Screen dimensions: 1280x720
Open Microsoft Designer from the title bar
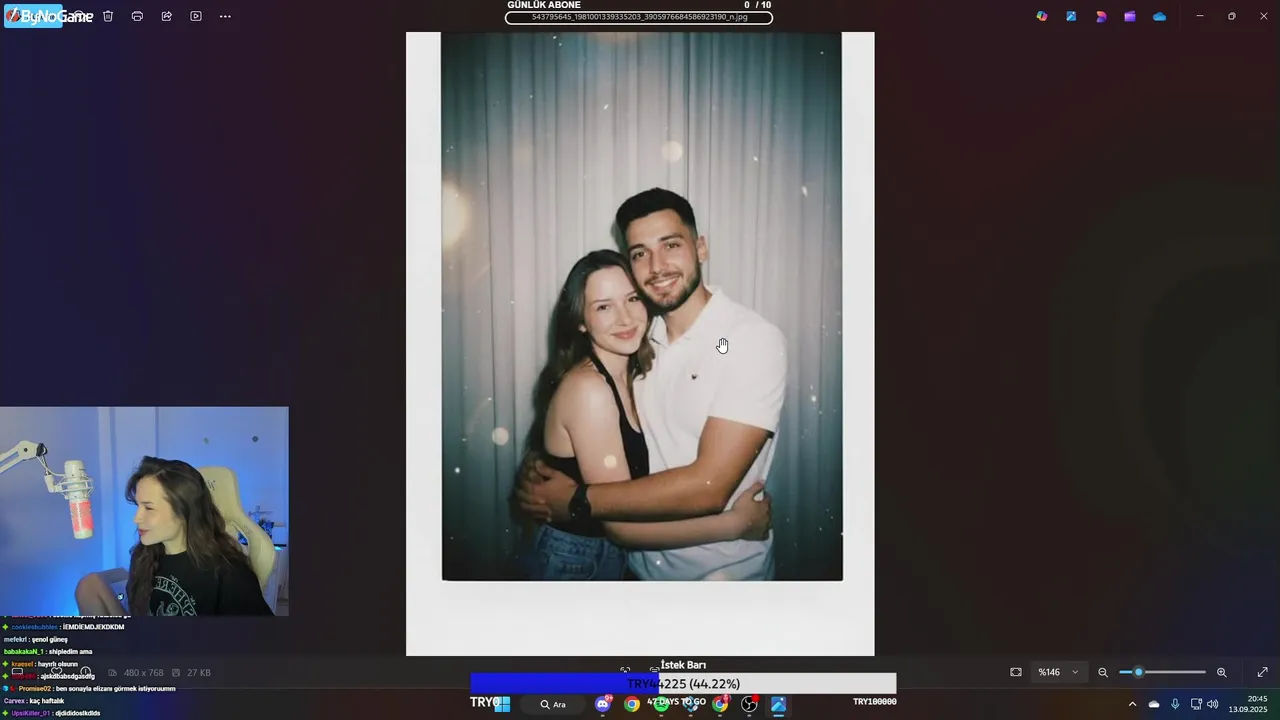coord(1101,16)
